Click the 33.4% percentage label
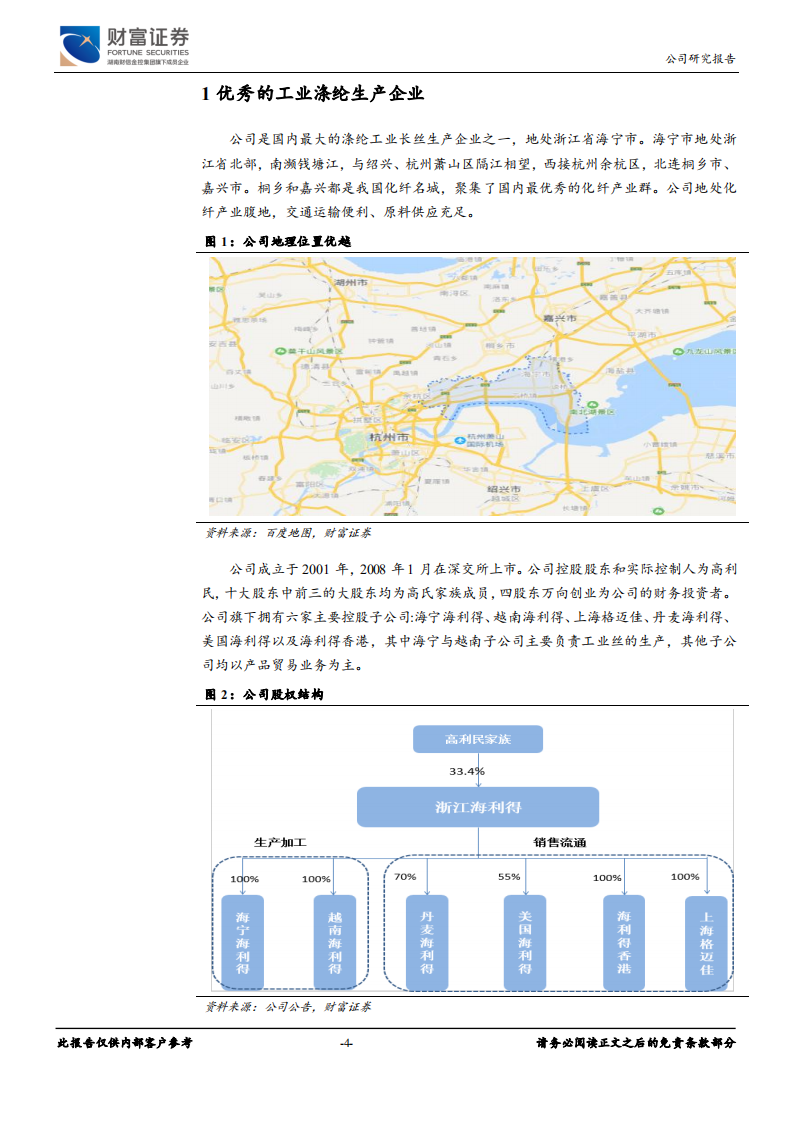The height and width of the screenshot is (1122, 793). click(467, 771)
